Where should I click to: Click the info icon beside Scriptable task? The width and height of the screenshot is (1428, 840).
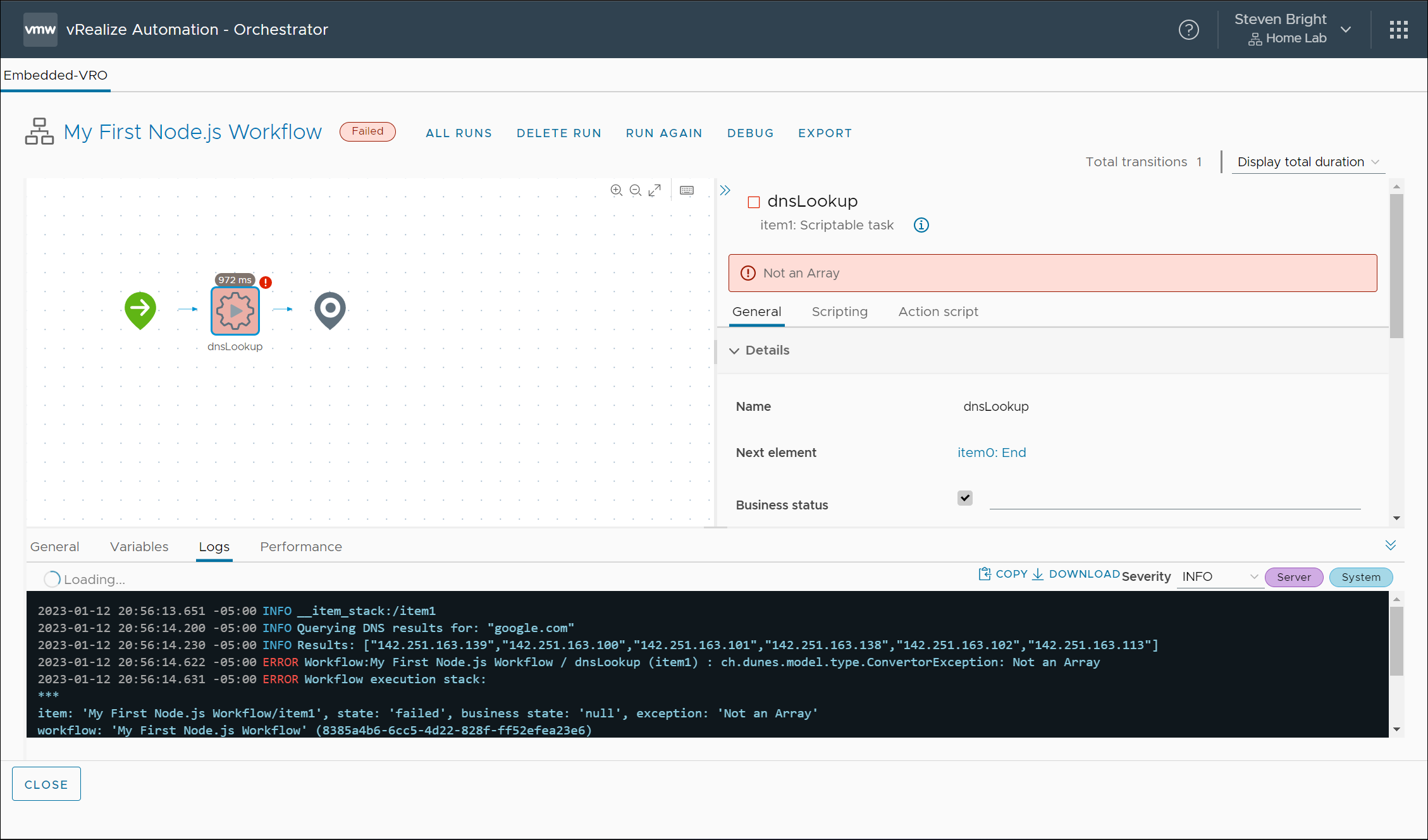[x=921, y=225]
